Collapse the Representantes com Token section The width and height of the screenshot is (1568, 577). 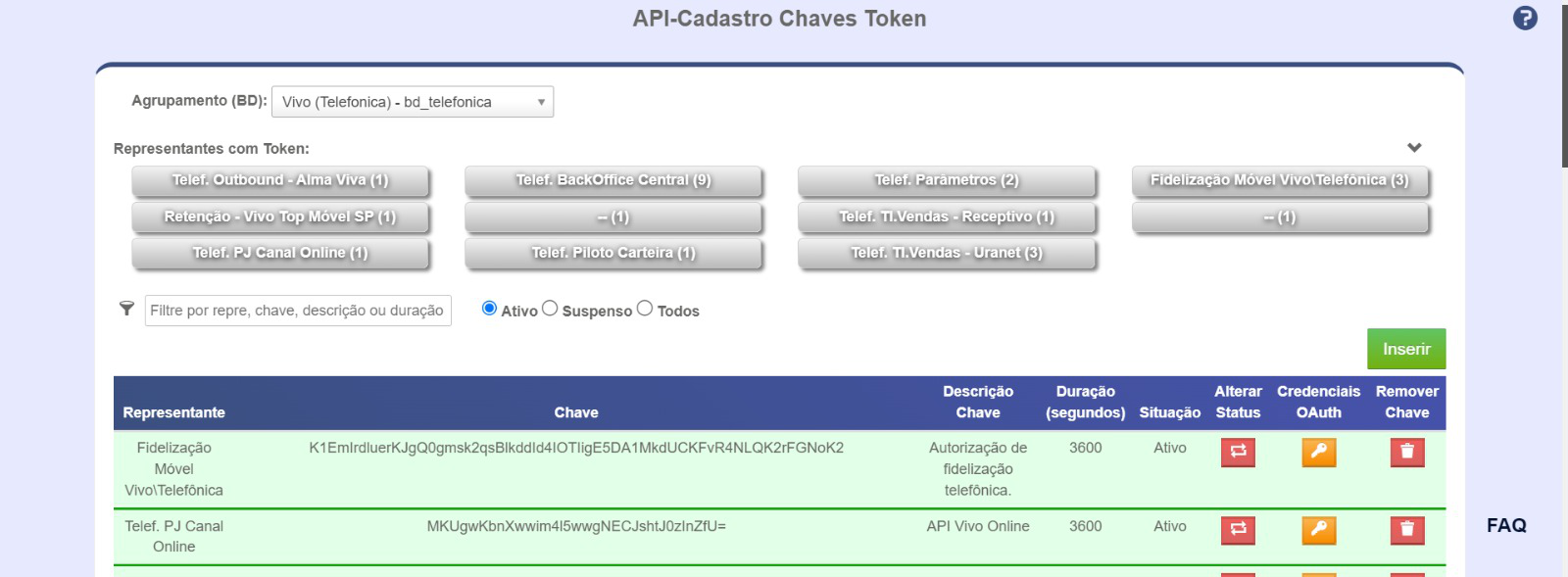point(1414,148)
